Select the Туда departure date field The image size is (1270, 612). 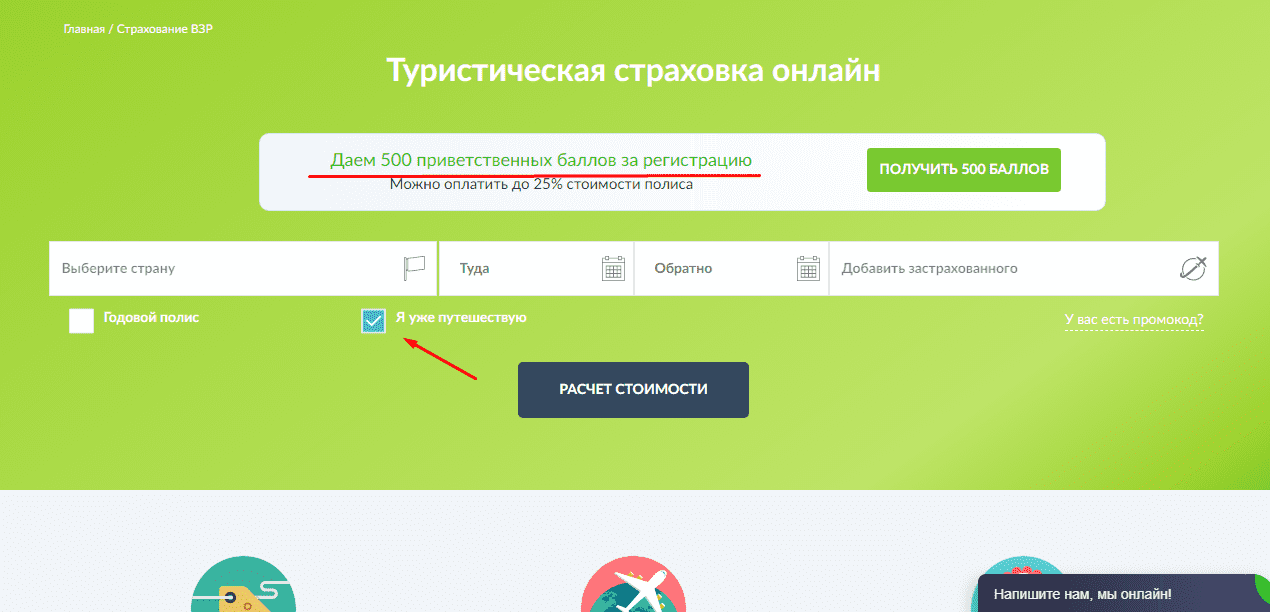(536, 268)
